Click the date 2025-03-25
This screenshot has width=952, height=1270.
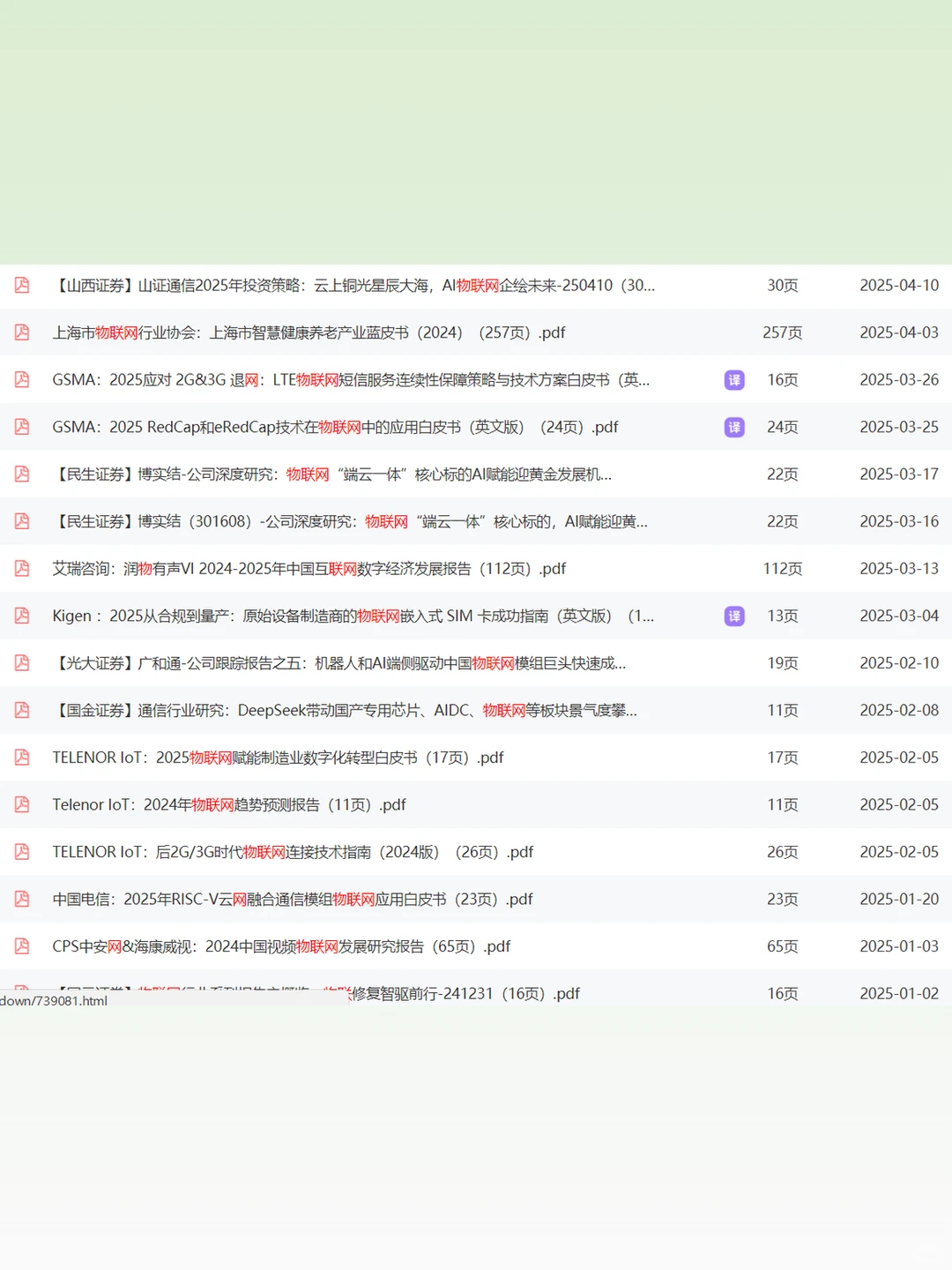(x=899, y=427)
